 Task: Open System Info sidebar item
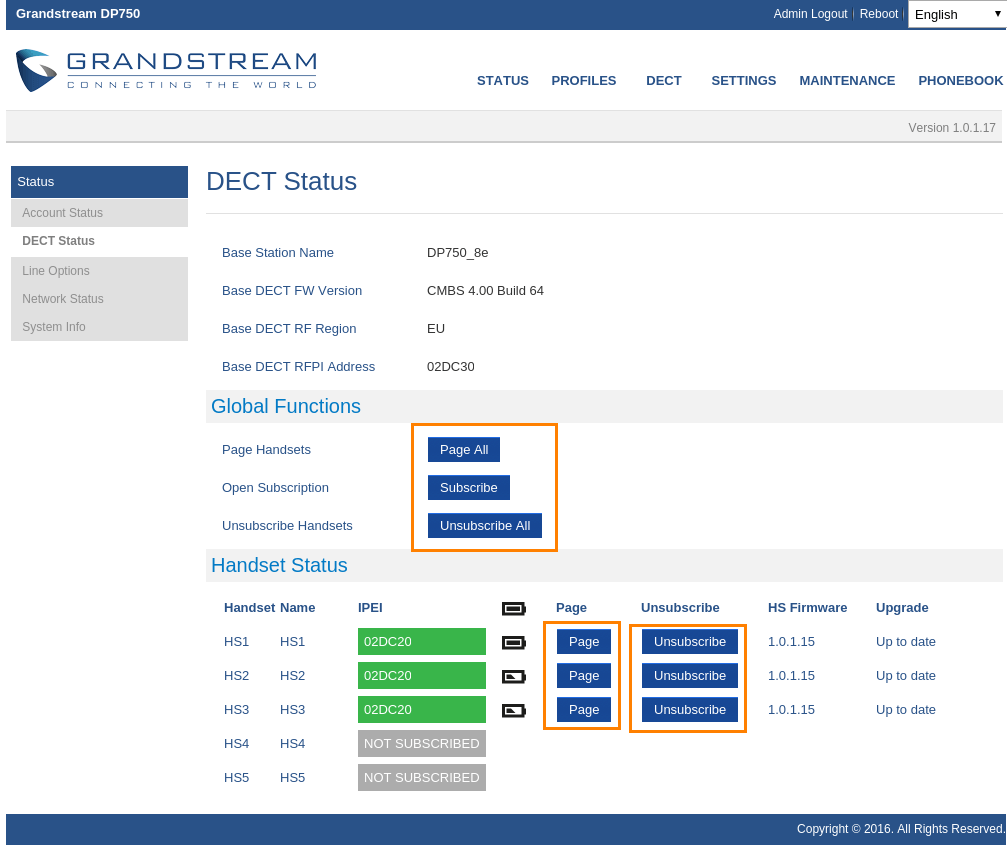tap(100, 327)
